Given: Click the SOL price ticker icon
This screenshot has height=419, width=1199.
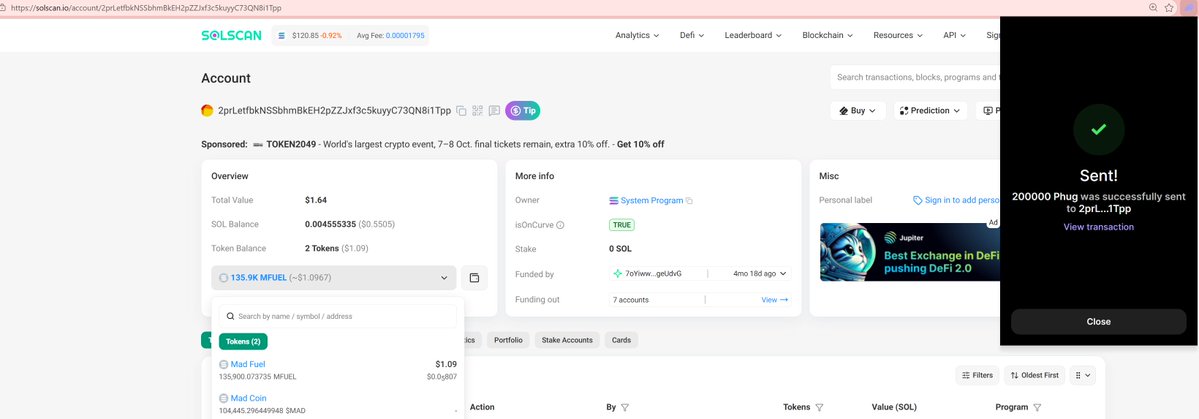Looking at the screenshot, I should [x=281, y=36].
